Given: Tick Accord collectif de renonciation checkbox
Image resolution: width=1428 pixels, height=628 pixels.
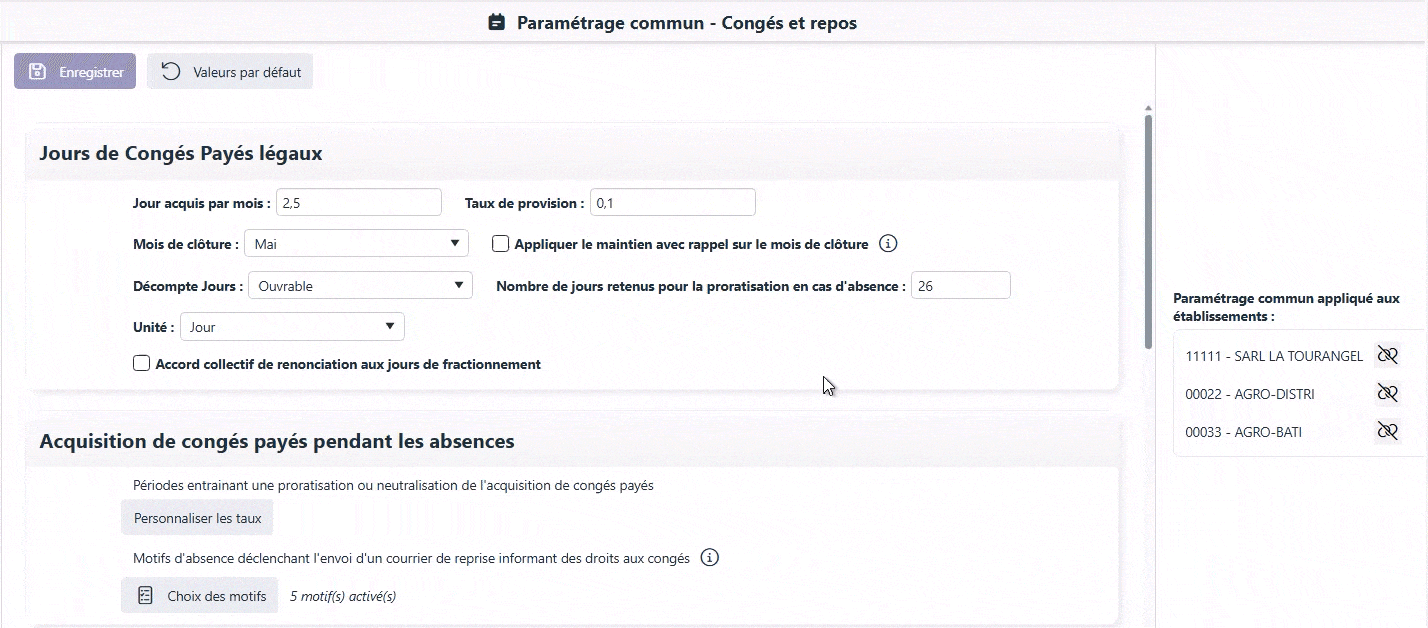Looking at the screenshot, I should click(x=142, y=364).
